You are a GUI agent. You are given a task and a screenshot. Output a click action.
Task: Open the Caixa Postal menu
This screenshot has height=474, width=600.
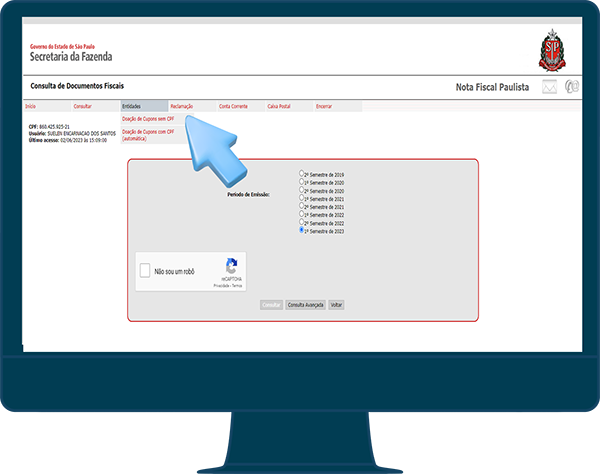click(x=279, y=105)
